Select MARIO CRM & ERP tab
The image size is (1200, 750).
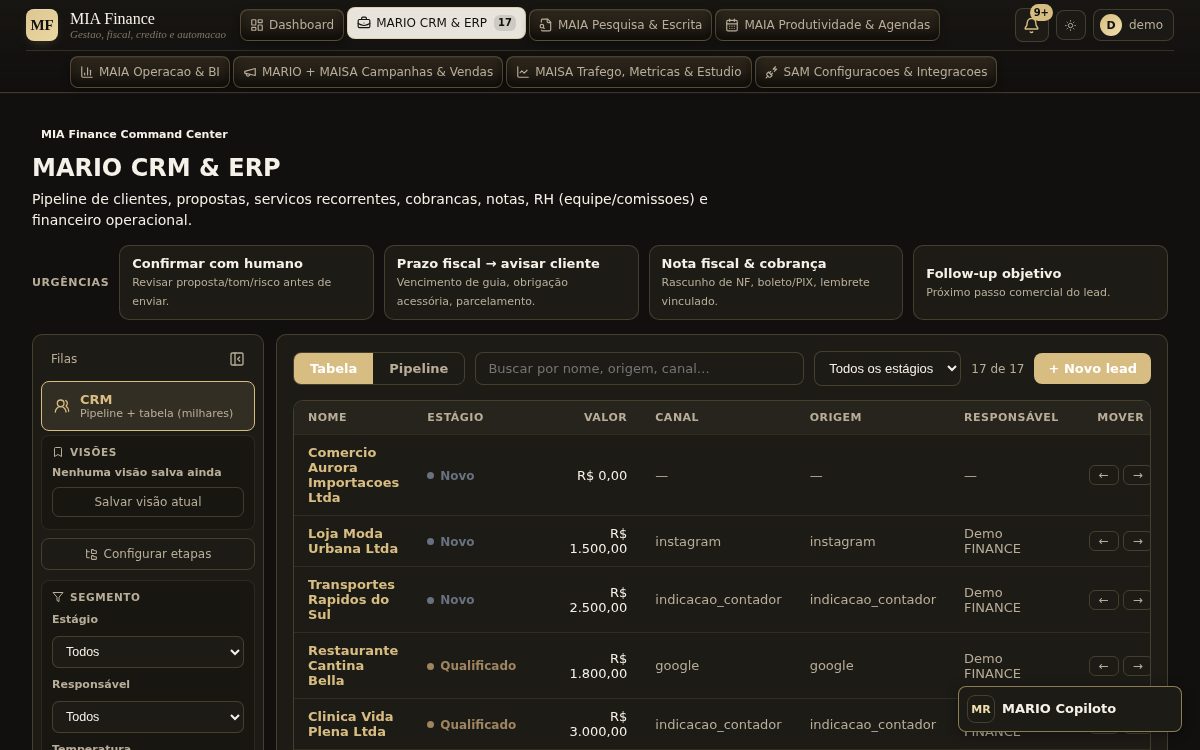[436, 23]
